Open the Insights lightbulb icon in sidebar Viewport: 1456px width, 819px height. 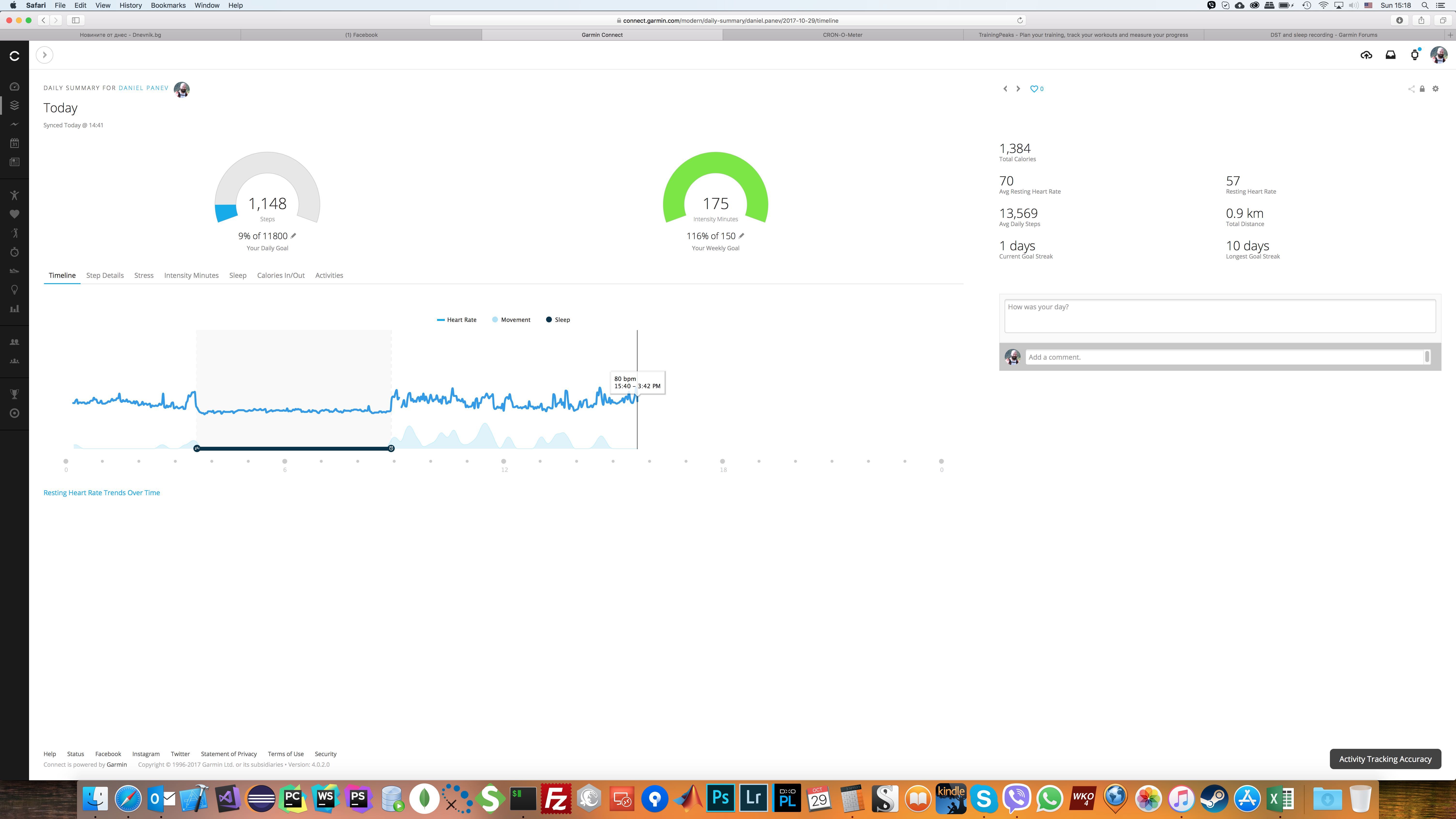click(15, 289)
